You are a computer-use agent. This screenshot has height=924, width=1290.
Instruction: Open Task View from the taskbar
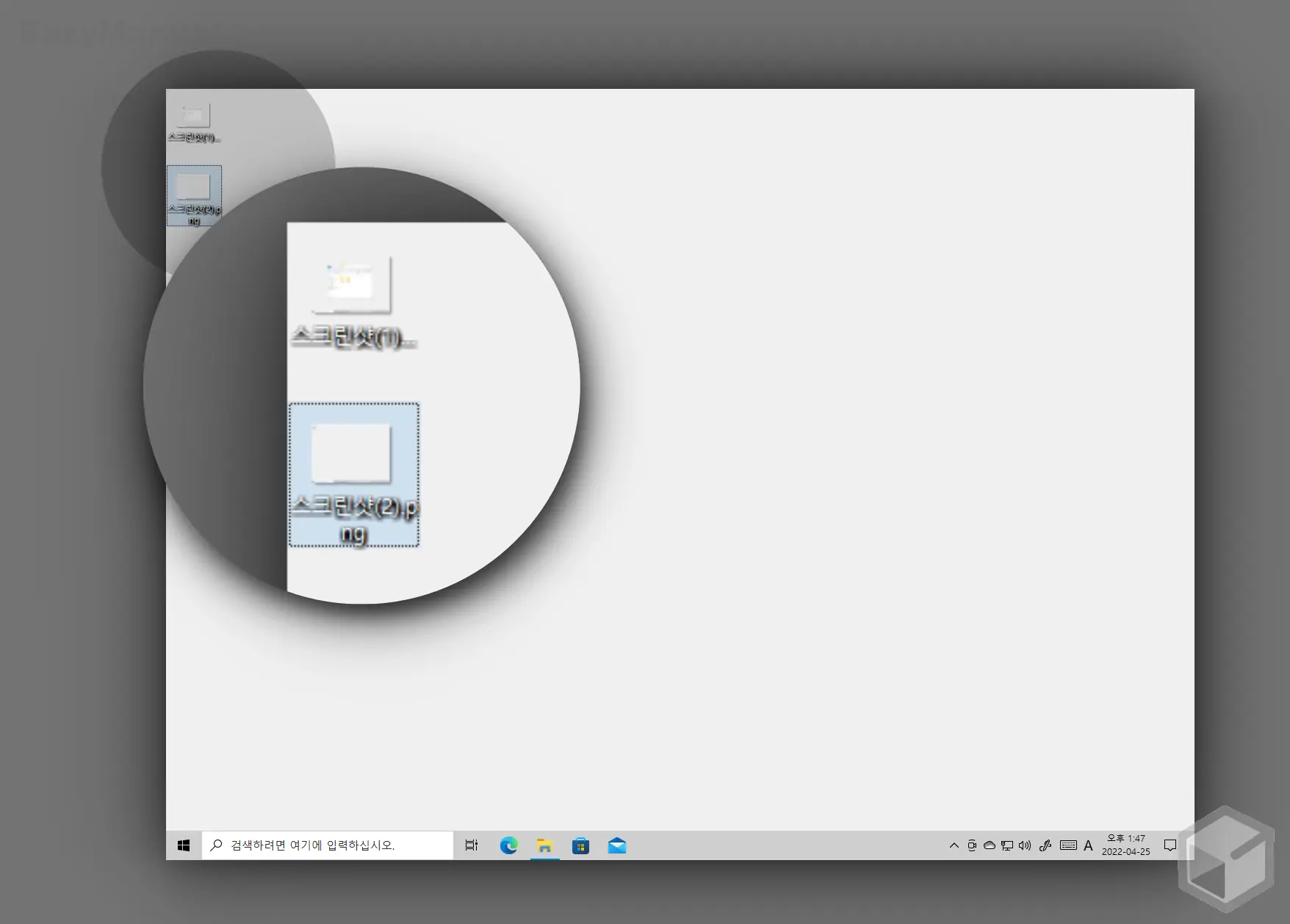(x=472, y=845)
